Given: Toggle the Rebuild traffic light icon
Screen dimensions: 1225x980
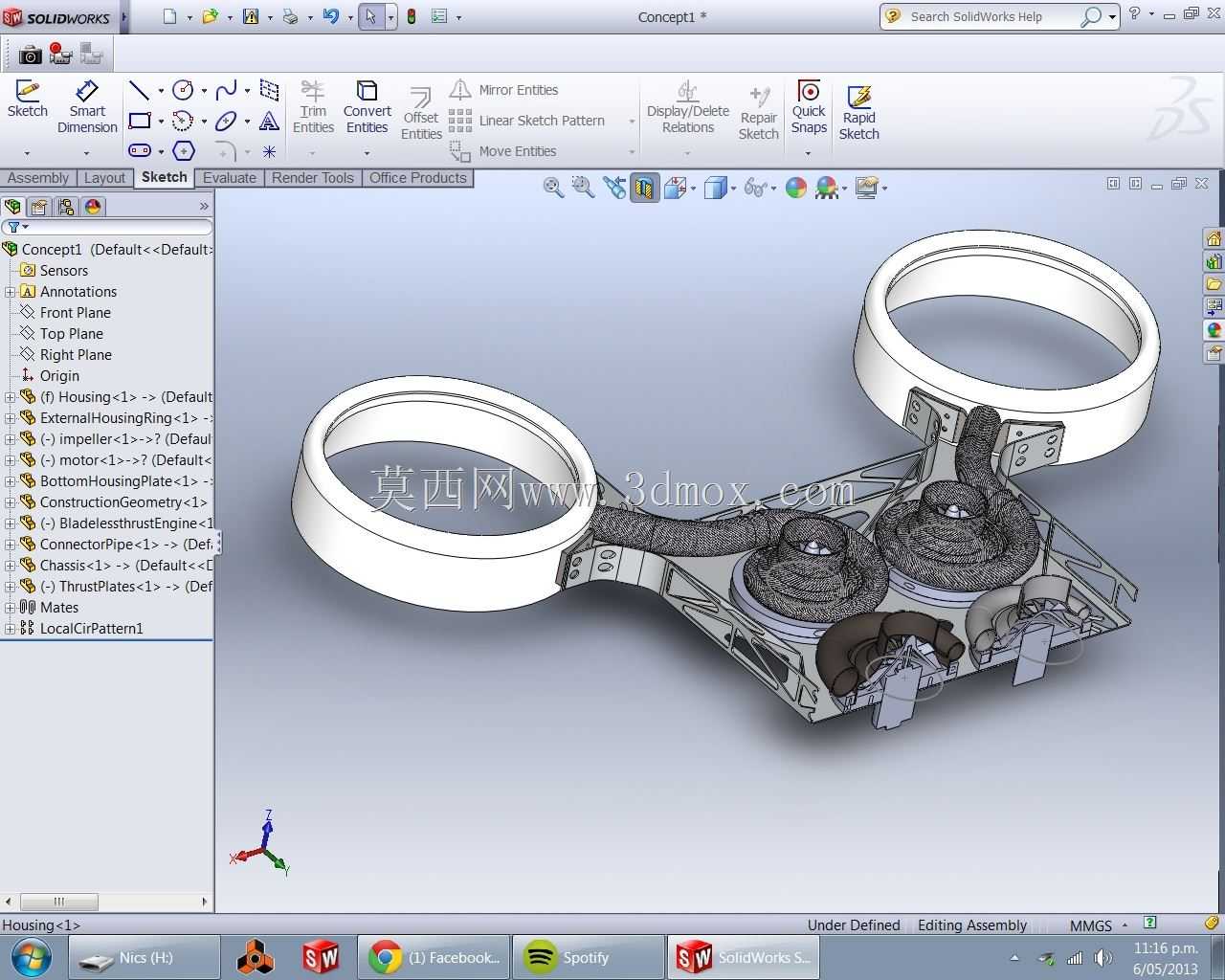Looking at the screenshot, I should coord(412,16).
